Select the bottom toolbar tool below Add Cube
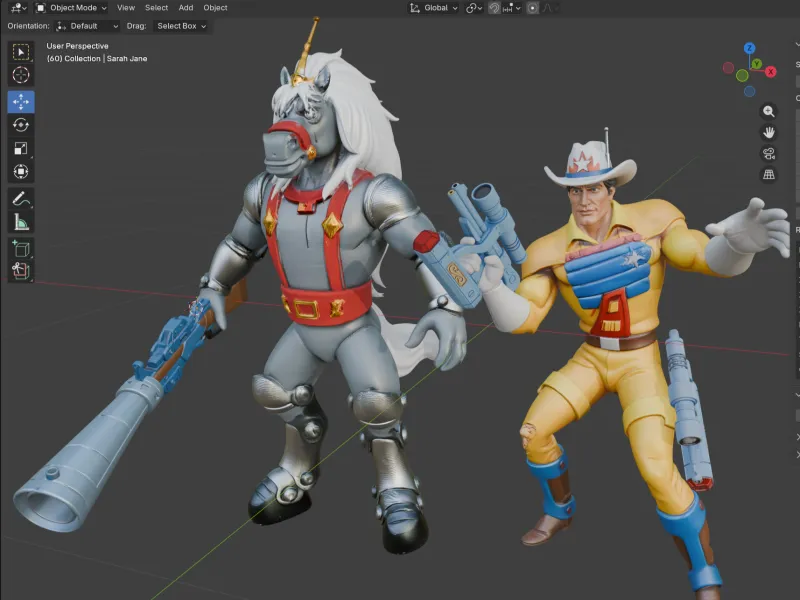 click(x=21, y=270)
